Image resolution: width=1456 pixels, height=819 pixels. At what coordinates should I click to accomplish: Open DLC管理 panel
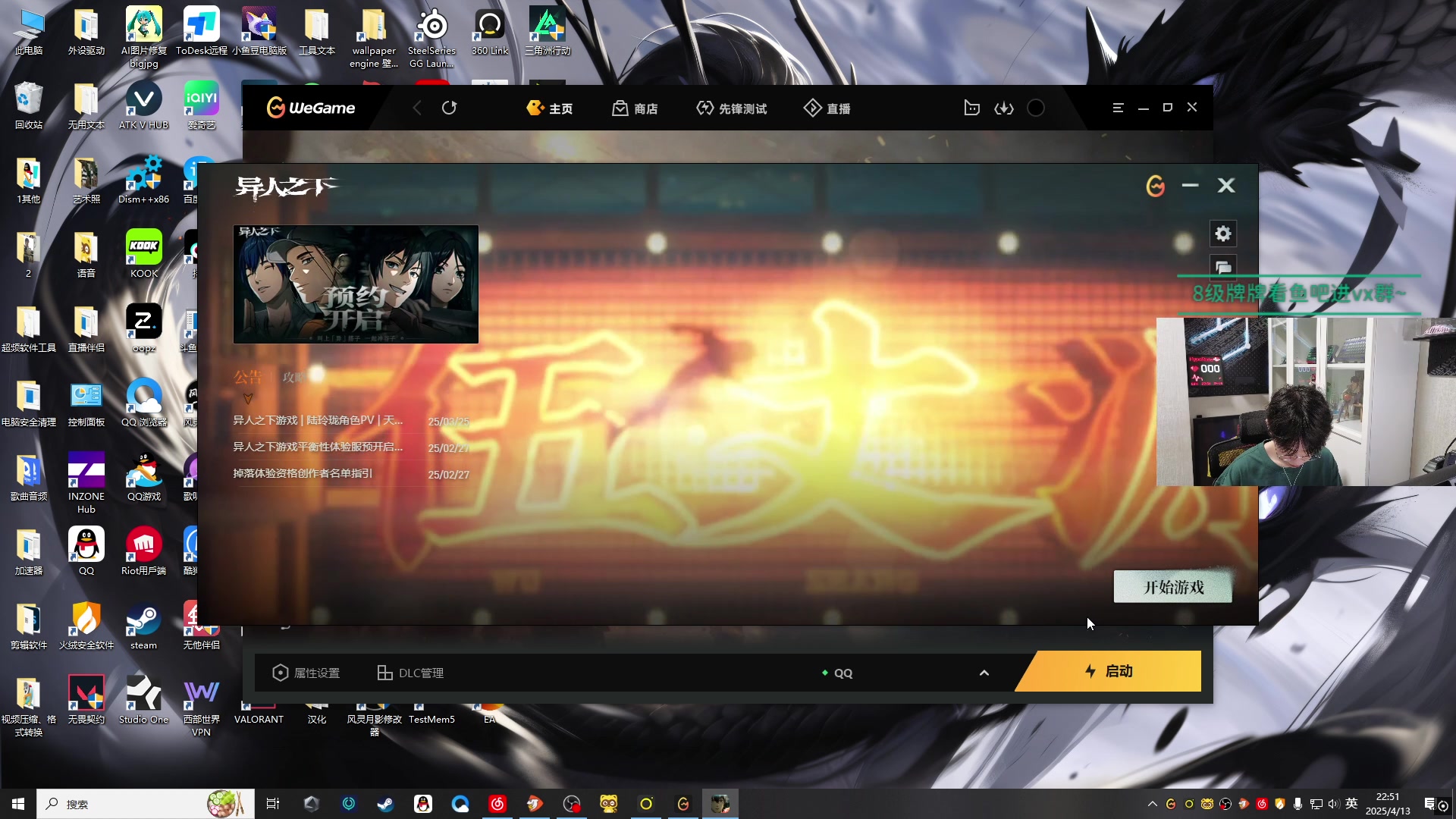tap(410, 673)
